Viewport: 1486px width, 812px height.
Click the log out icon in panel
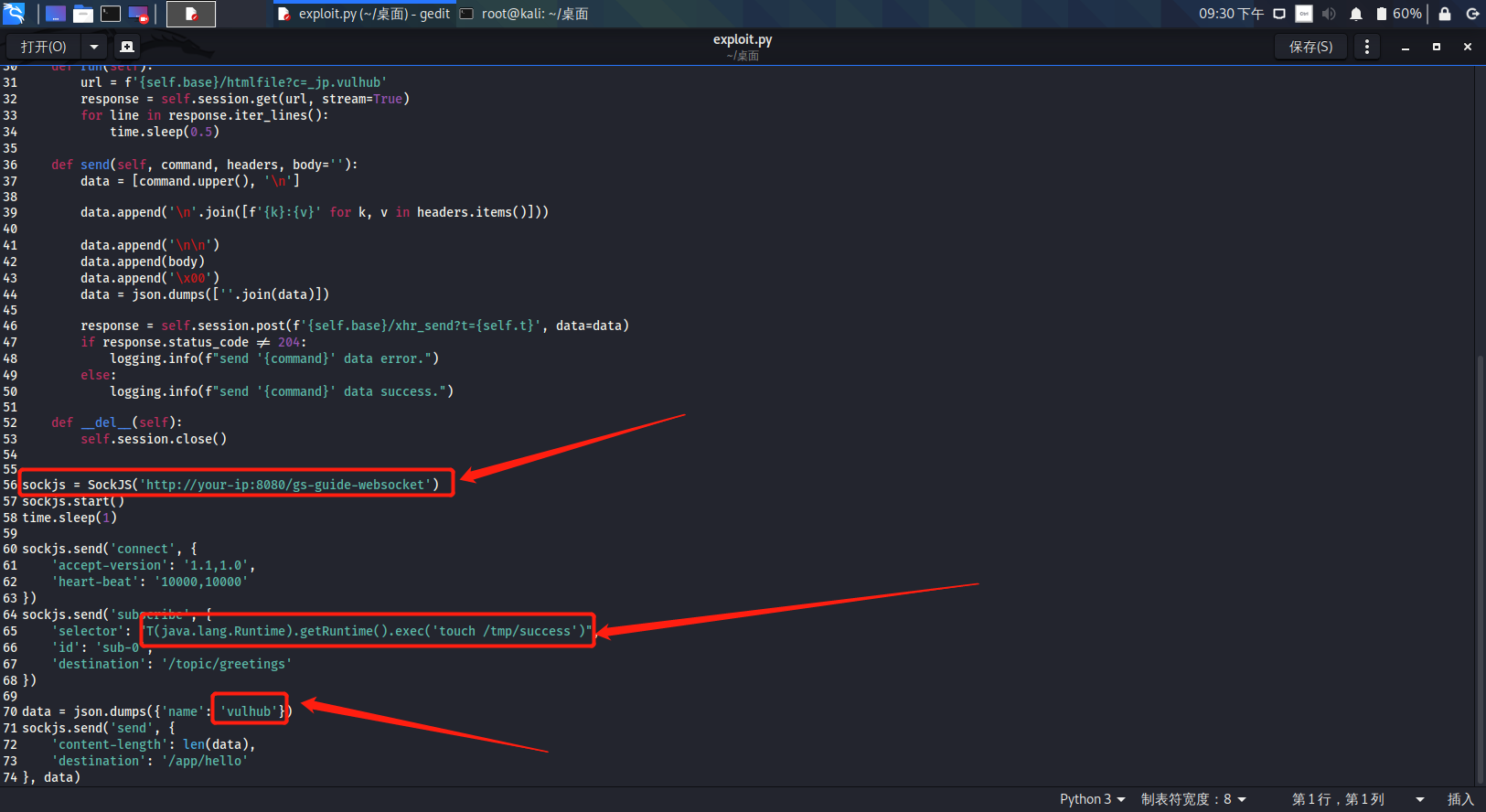[1472, 14]
